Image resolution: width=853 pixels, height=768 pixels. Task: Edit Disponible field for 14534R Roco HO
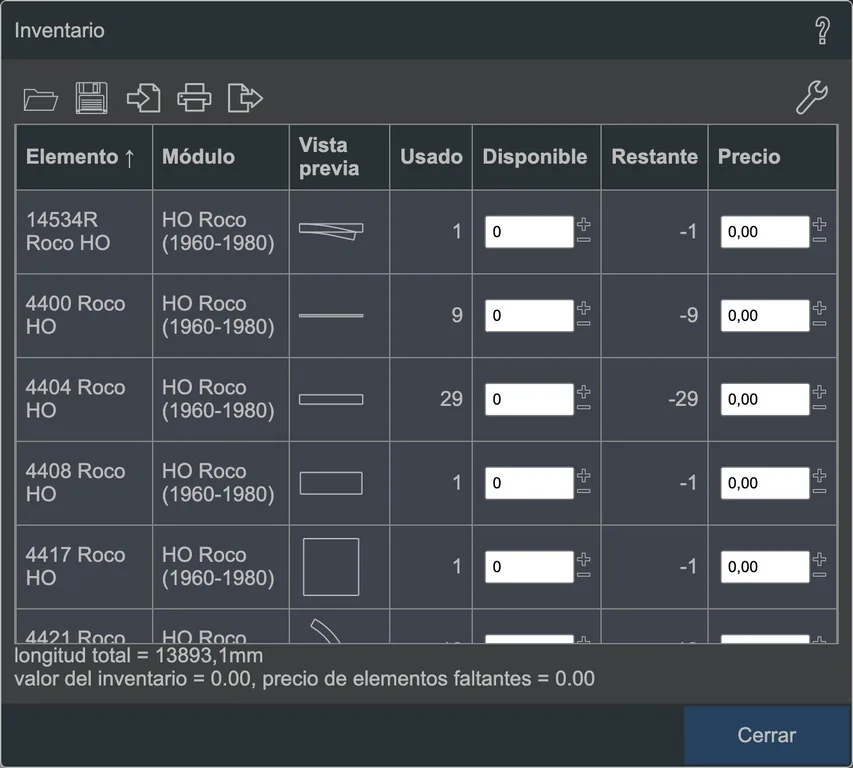(x=529, y=232)
